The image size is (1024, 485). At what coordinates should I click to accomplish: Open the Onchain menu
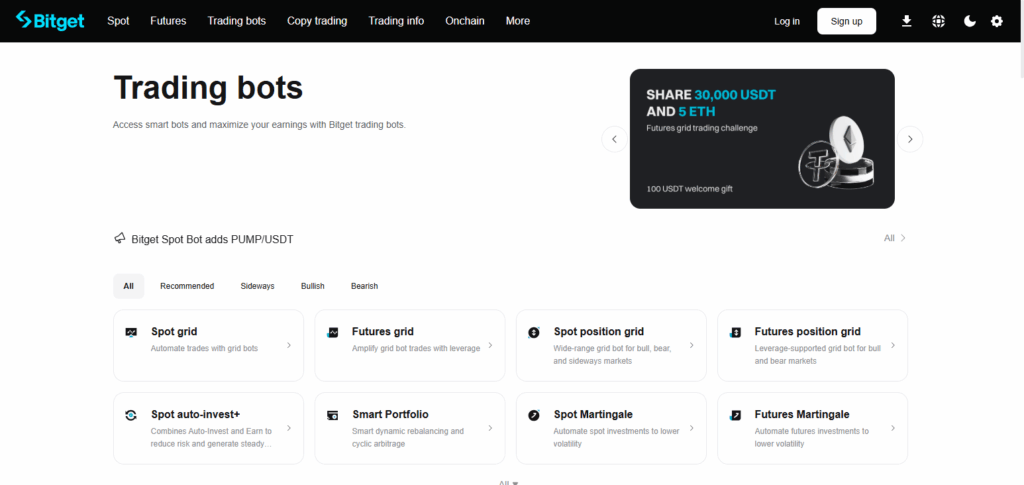coord(465,21)
